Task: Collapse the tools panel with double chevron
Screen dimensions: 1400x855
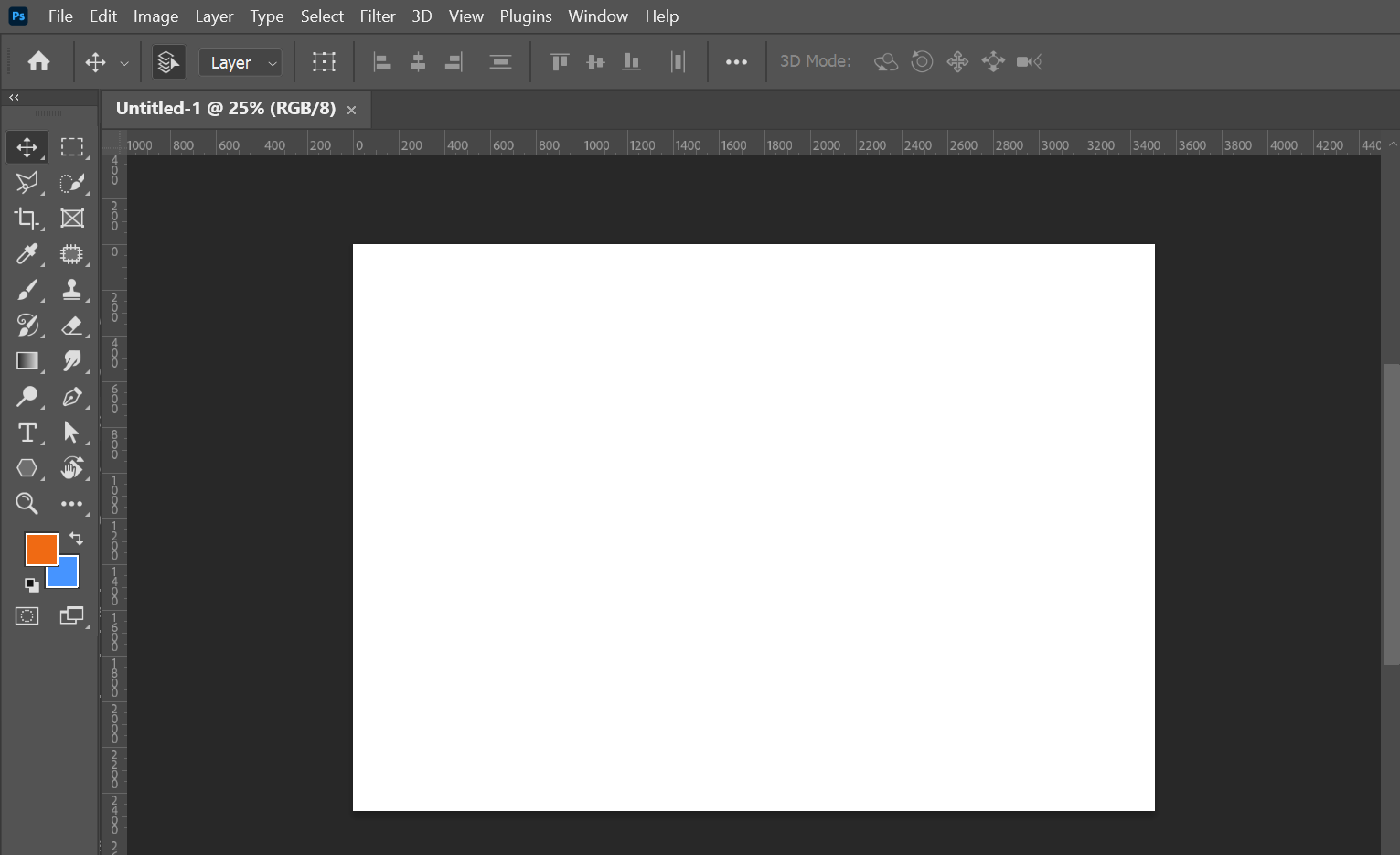Action: [14, 97]
